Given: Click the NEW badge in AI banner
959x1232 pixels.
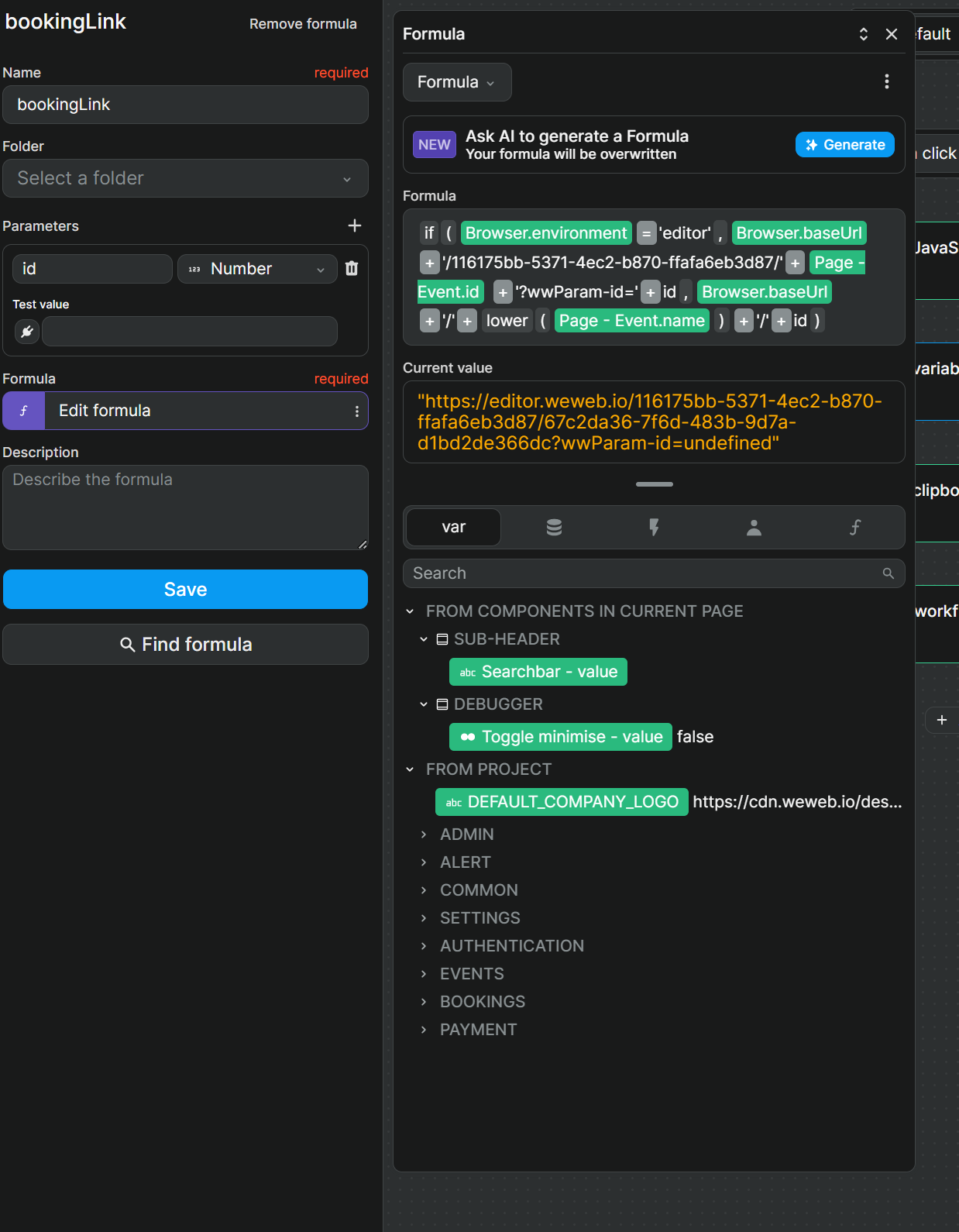Looking at the screenshot, I should tap(434, 145).
